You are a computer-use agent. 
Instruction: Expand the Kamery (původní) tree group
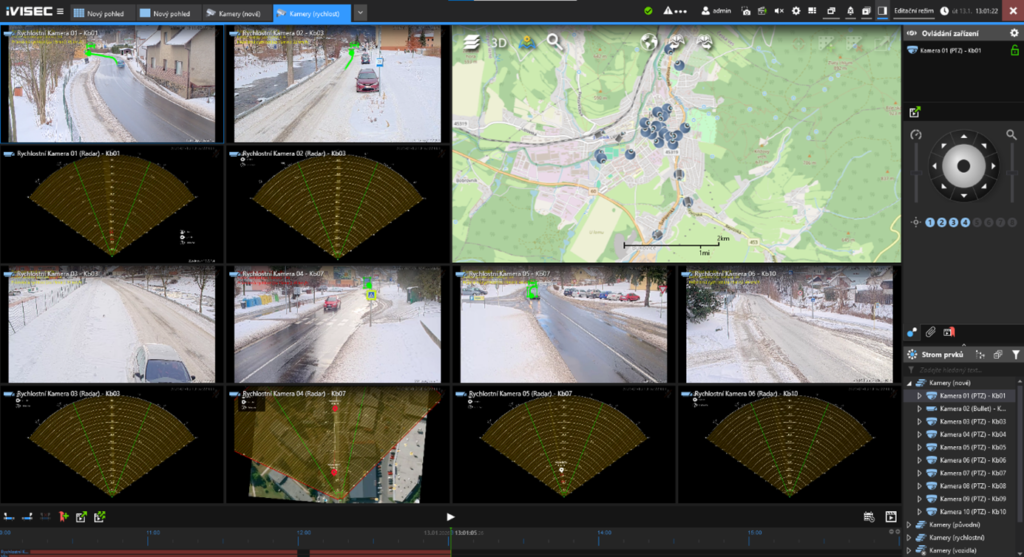(909, 524)
